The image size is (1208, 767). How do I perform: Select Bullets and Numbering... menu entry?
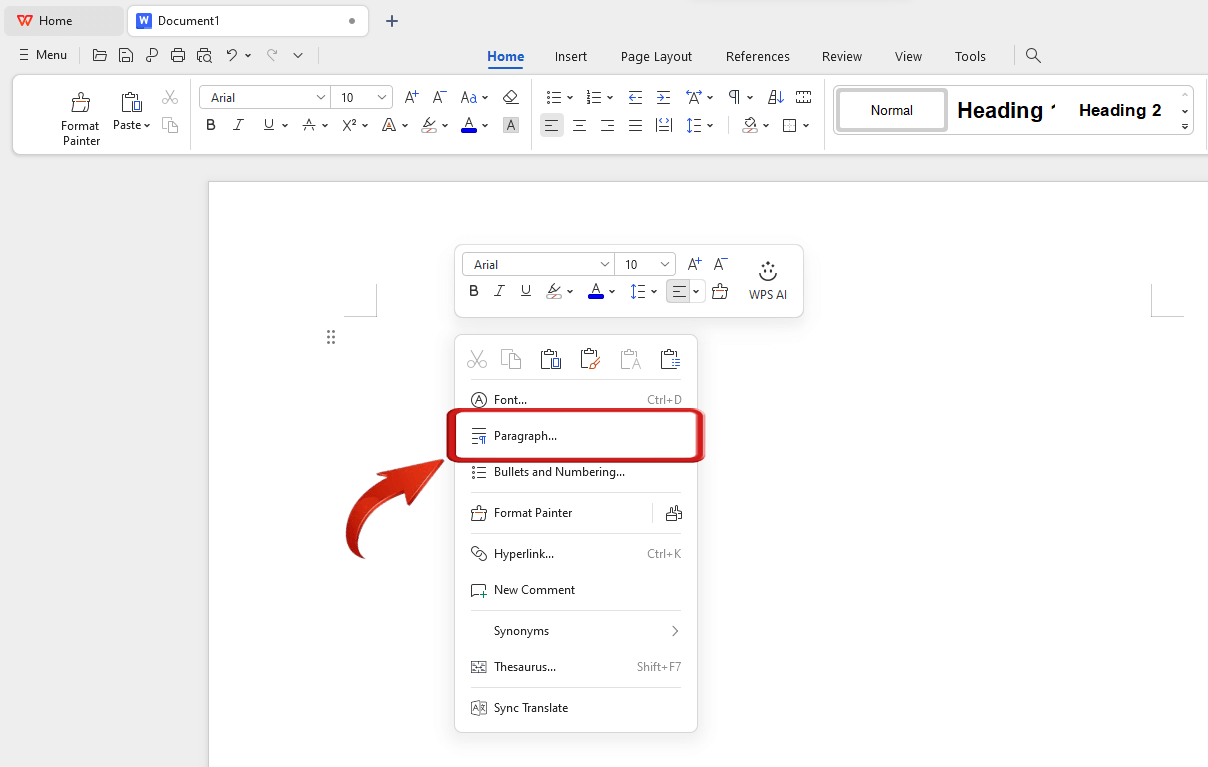click(x=576, y=472)
